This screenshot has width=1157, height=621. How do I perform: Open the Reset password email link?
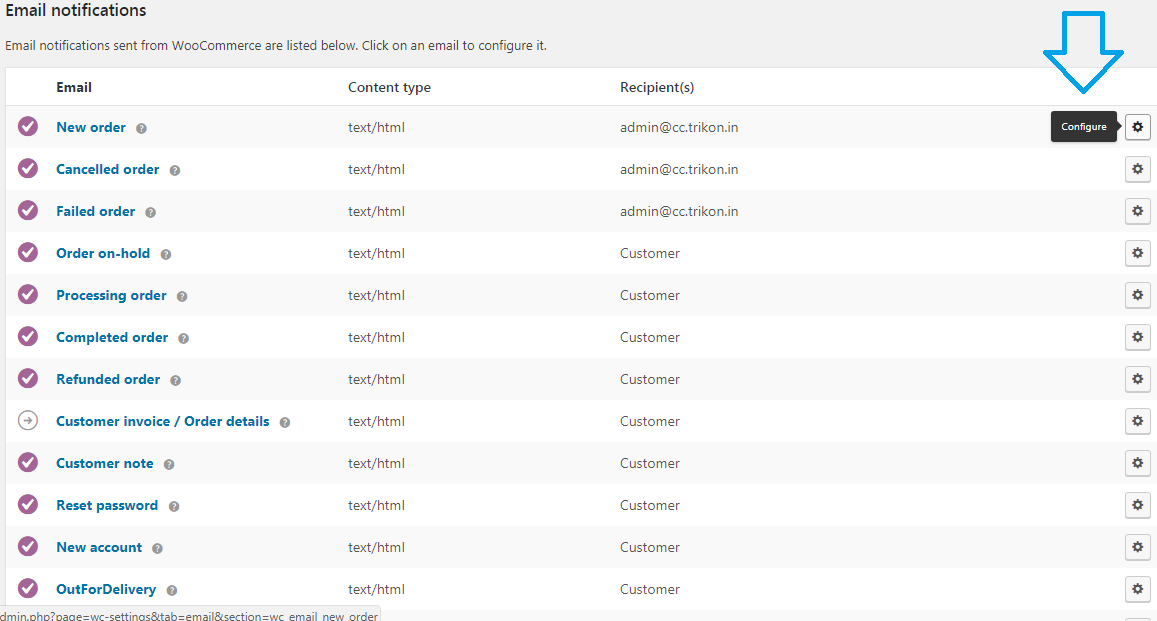(107, 505)
